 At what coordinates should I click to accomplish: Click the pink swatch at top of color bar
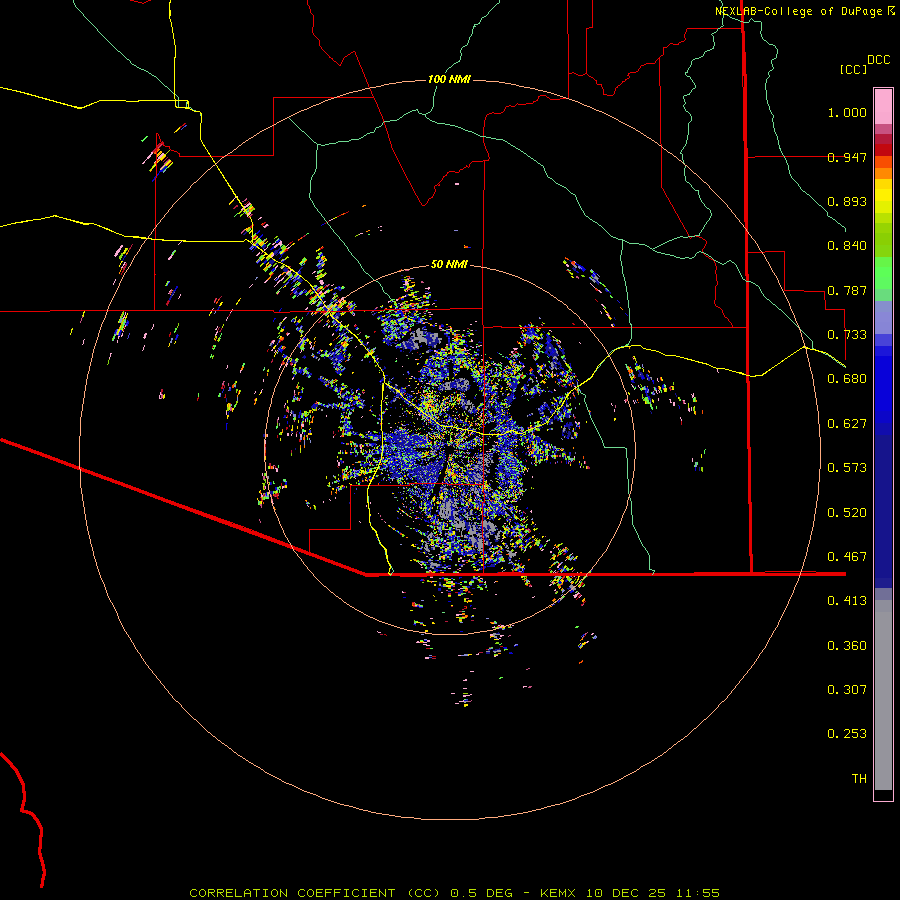[883, 107]
